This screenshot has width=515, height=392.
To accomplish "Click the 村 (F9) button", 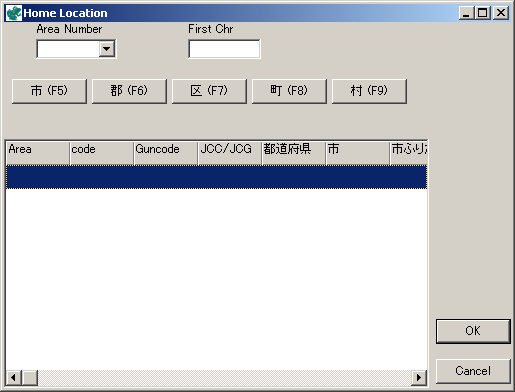I will tap(369, 91).
